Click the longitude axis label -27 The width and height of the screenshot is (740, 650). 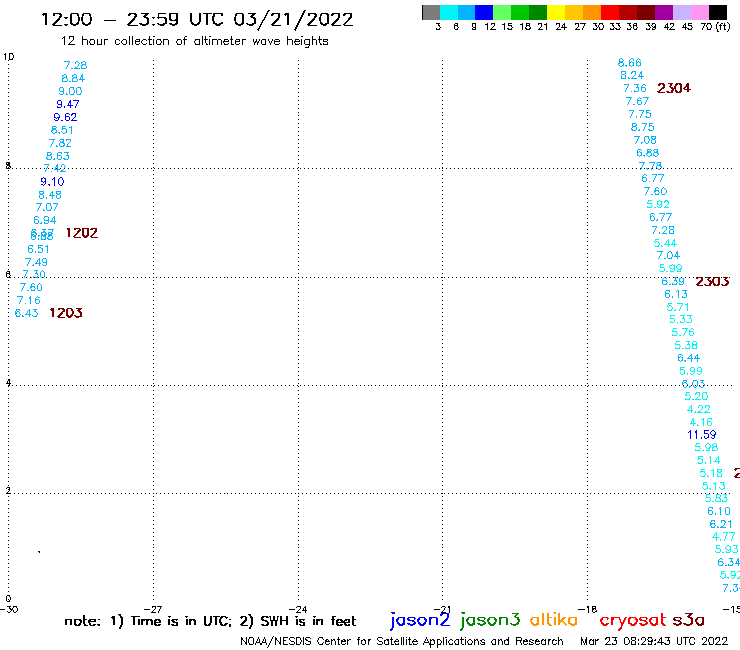tap(153, 610)
